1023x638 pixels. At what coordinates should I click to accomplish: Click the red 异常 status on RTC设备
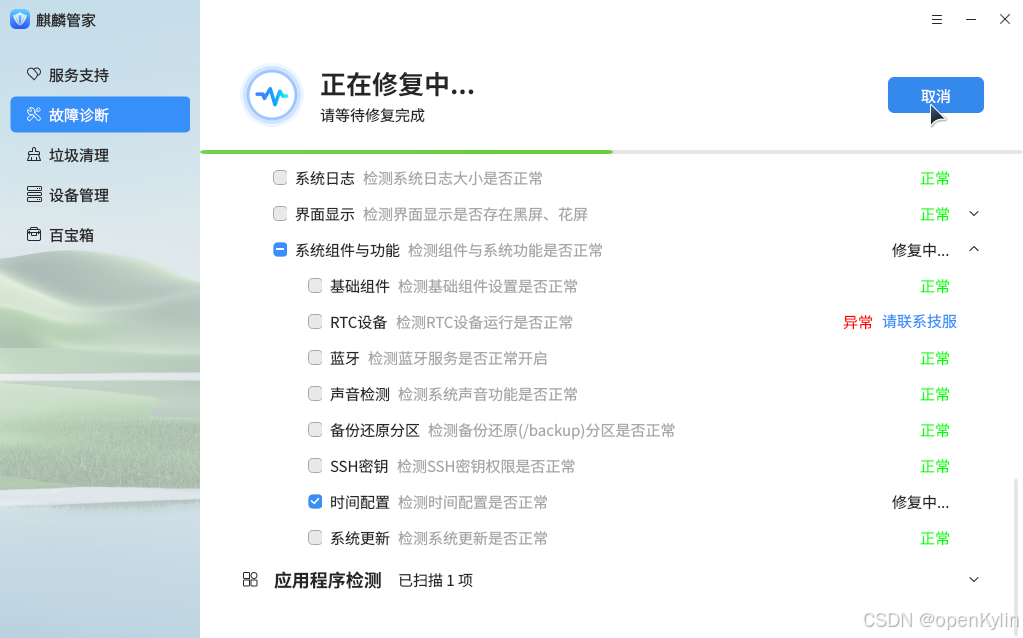(x=857, y=322)
